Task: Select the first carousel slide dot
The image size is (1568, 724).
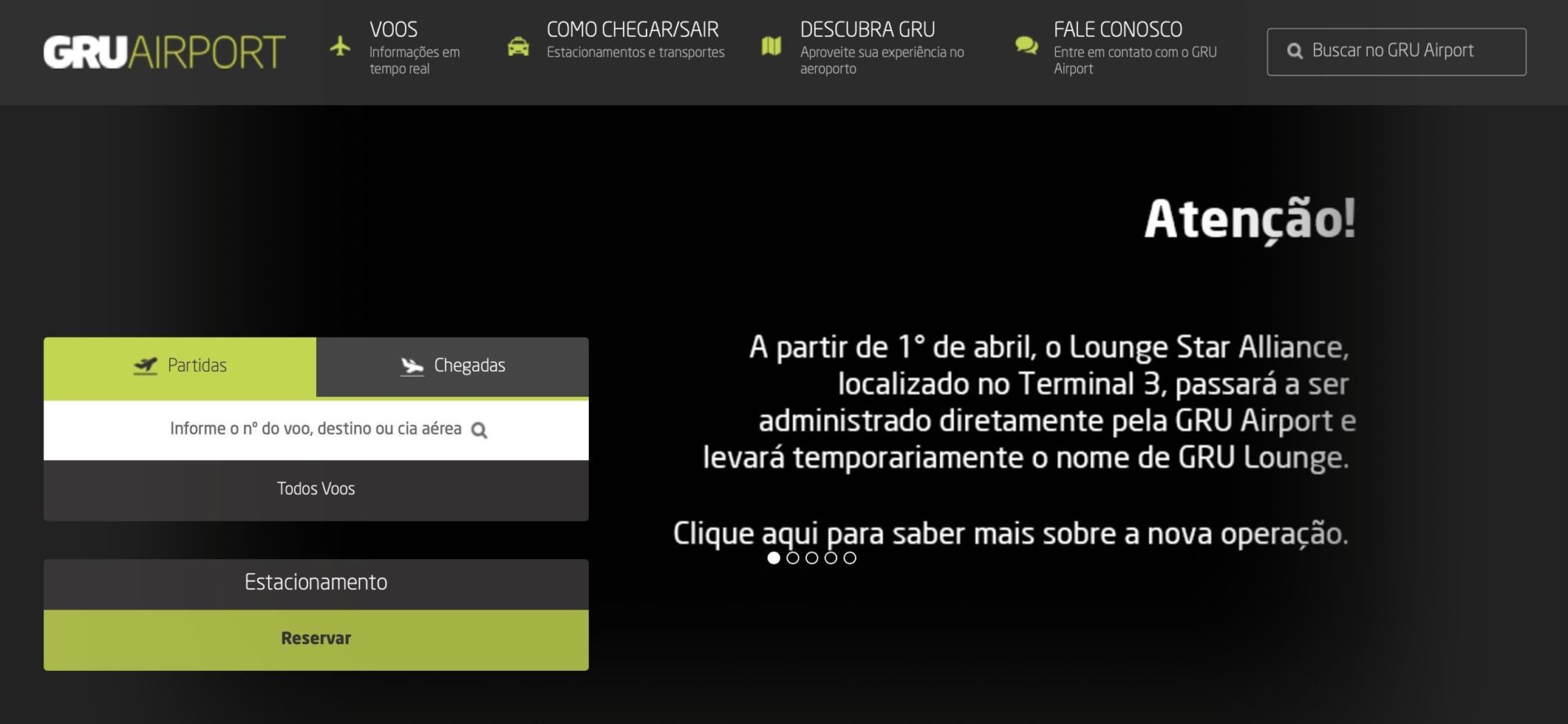Action: [773, 558]
